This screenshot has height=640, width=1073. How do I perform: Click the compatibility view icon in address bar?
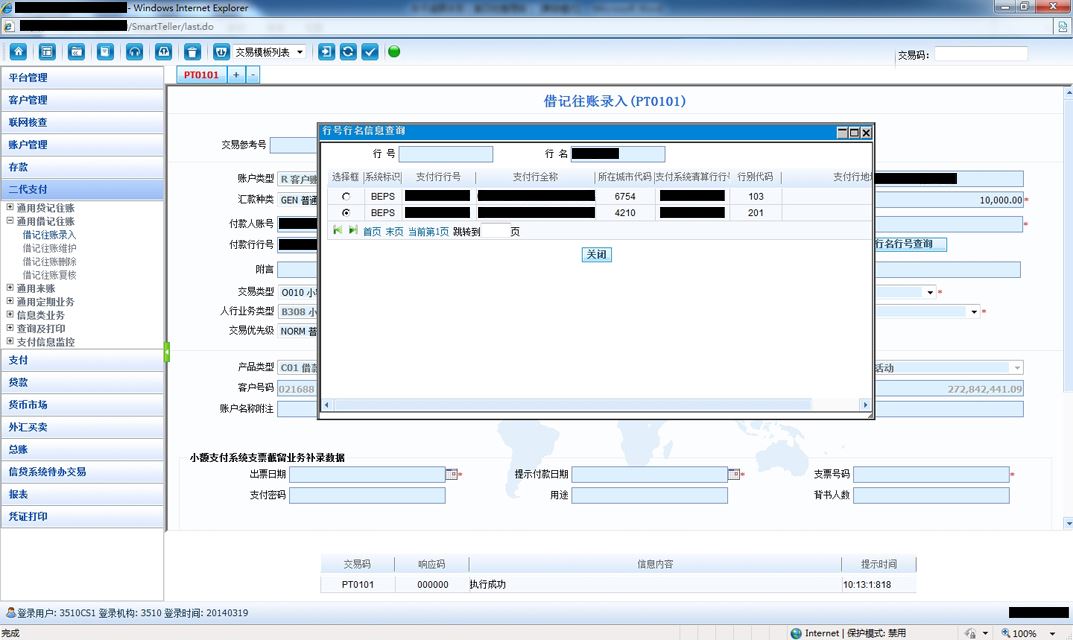[x=1063, y=26]
